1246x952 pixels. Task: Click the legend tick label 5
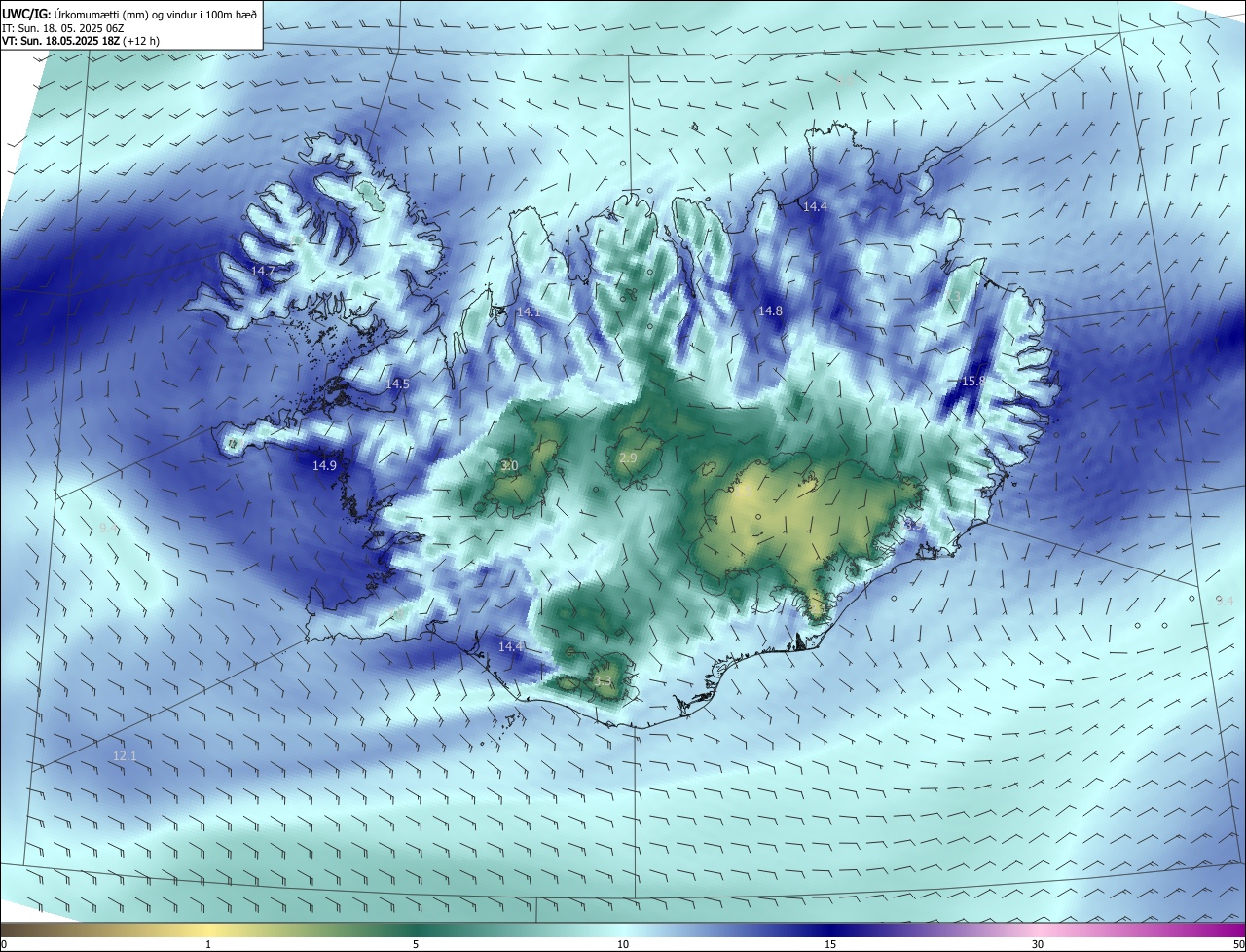click(x=416, y=944)
